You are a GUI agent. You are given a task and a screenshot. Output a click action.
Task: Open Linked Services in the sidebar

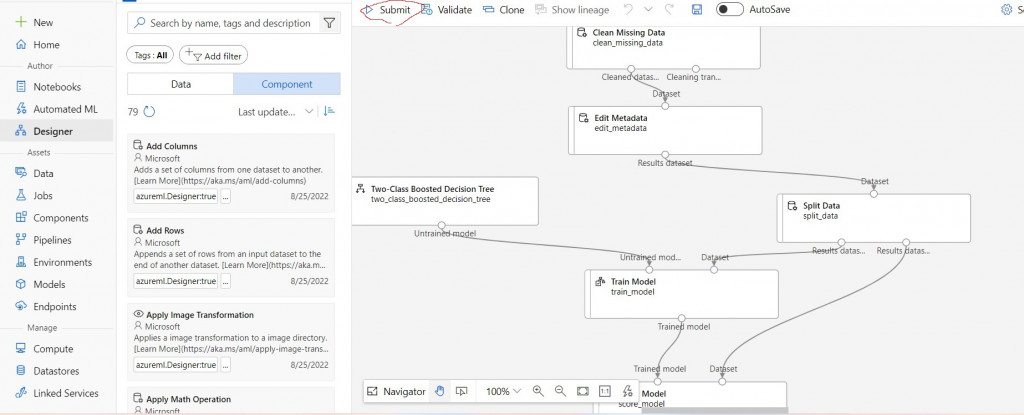click(57, 393)
